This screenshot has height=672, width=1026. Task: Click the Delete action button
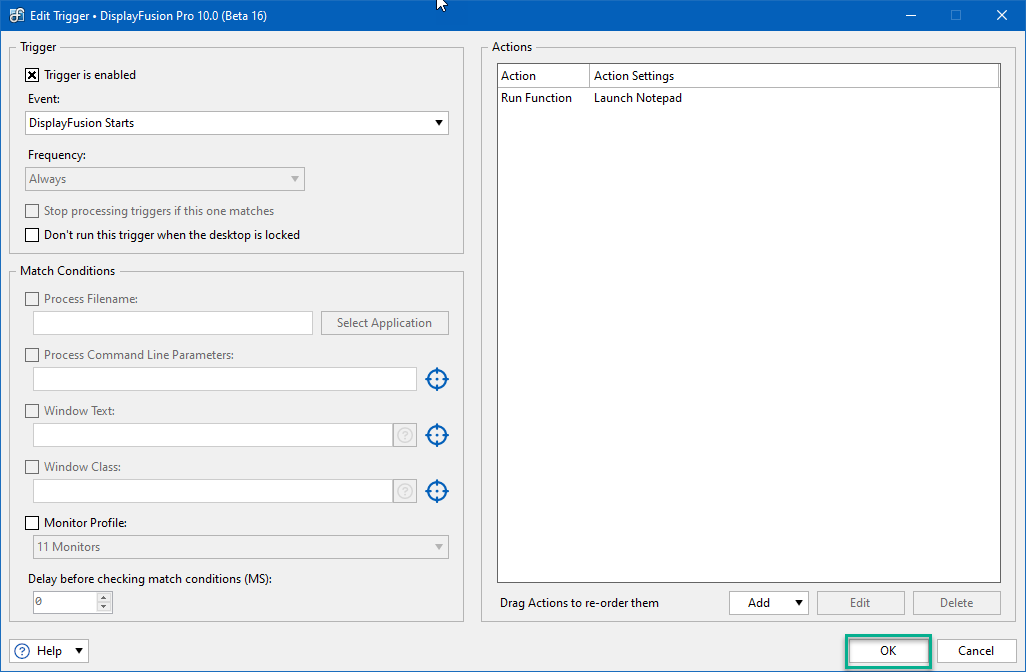pyautogui.click(x=957, y=603)
